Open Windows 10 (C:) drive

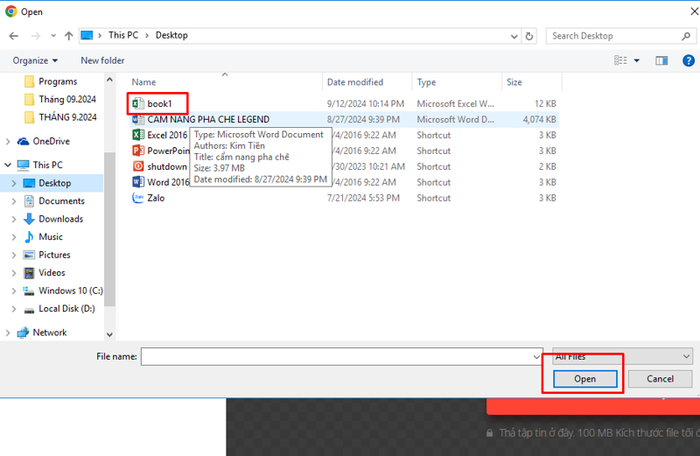pos(62,291)
